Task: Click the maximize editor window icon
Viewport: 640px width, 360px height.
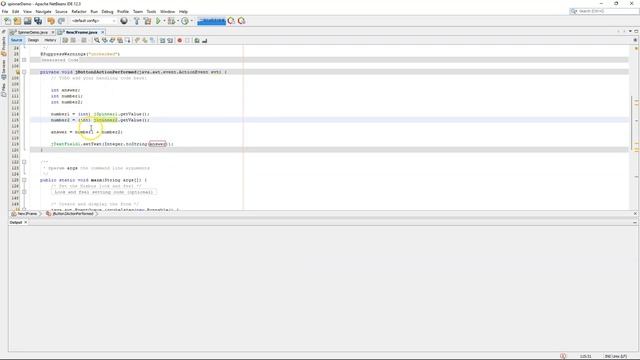Action: coord(636,31)
